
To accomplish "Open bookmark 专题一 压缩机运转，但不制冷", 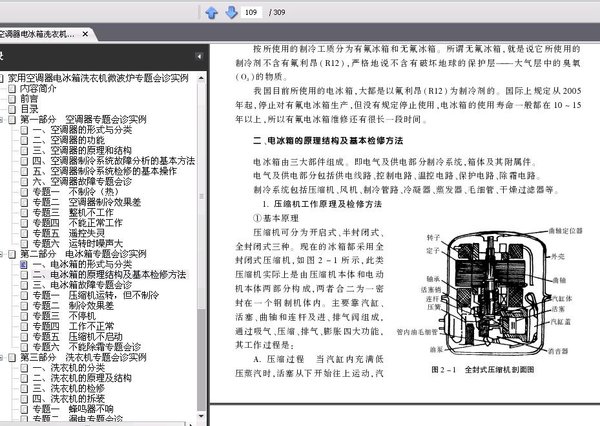I will pyautogui.click(x=96, y=295).
